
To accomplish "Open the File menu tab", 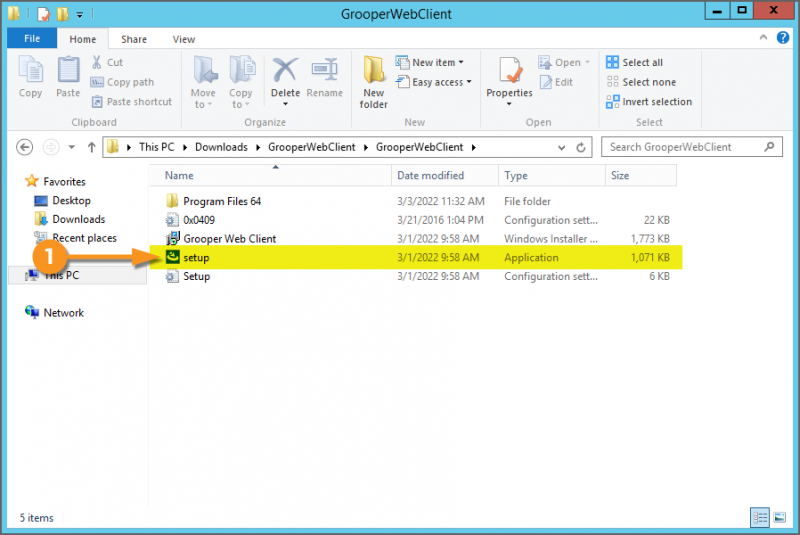I will [x=32, y=38].
